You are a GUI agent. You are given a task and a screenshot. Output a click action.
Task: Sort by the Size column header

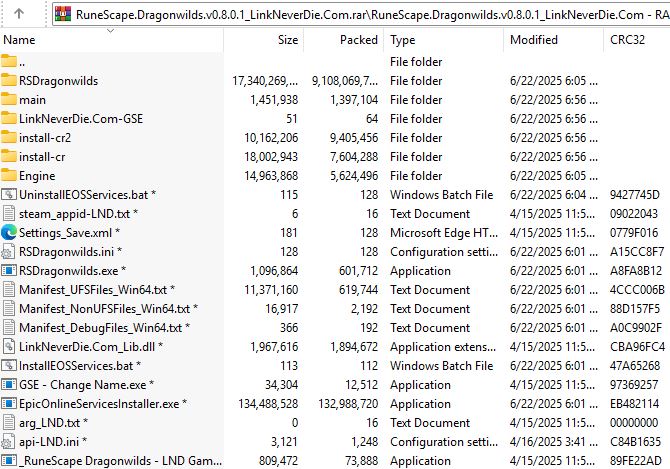click(x=288, y=40)
